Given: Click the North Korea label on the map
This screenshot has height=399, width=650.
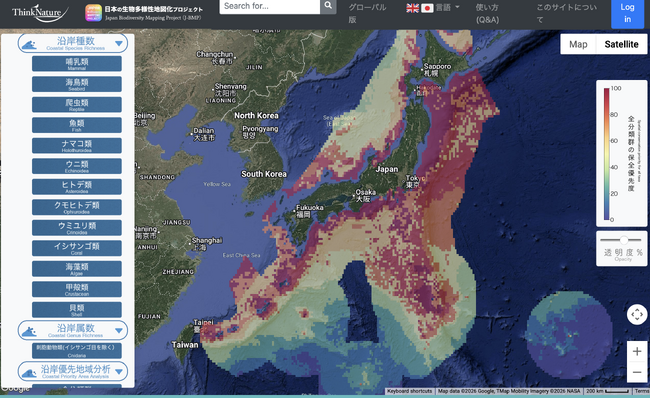Looking at the screenshot, I should point(256,116).
